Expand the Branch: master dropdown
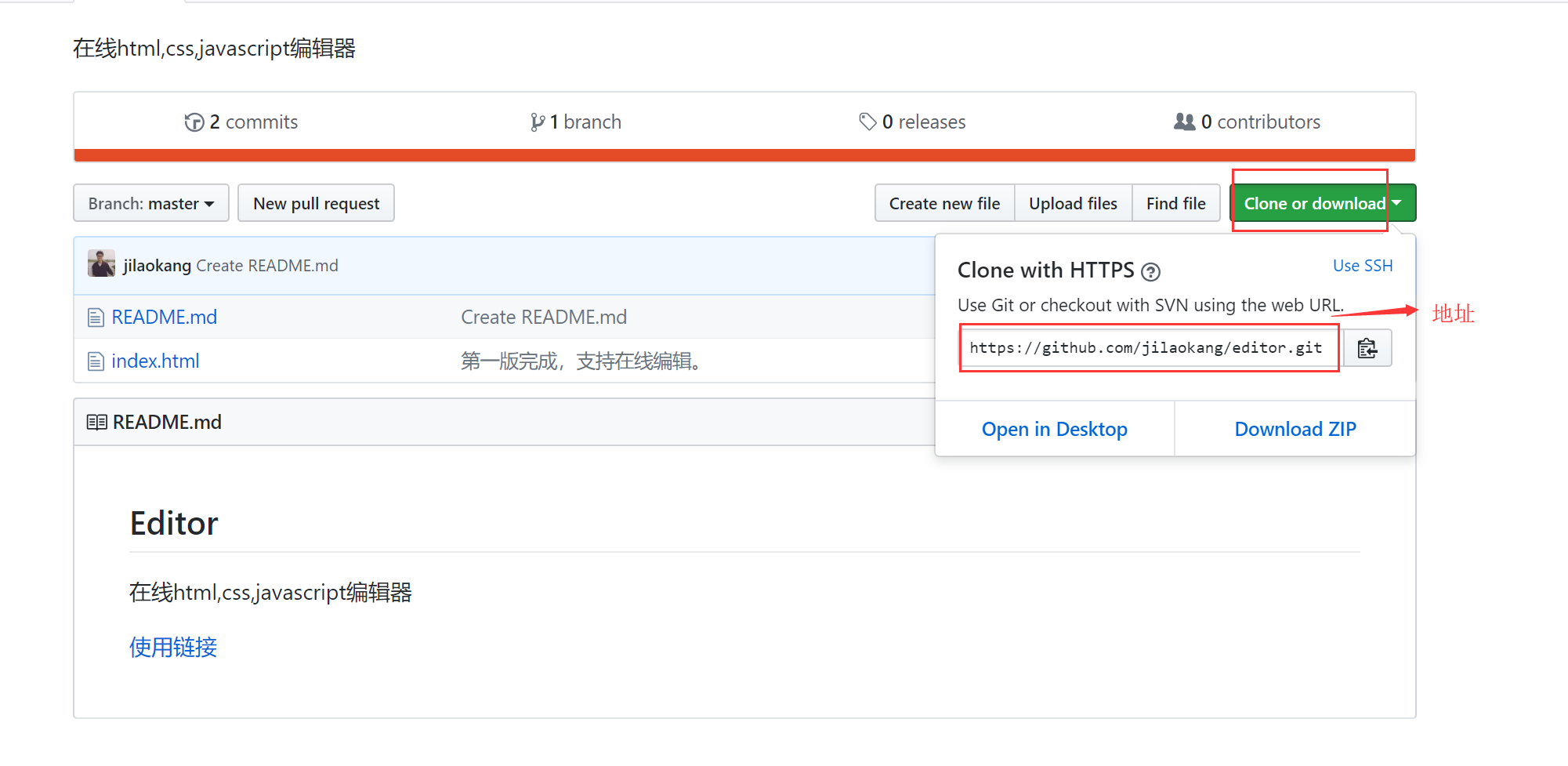 (151, 203)
